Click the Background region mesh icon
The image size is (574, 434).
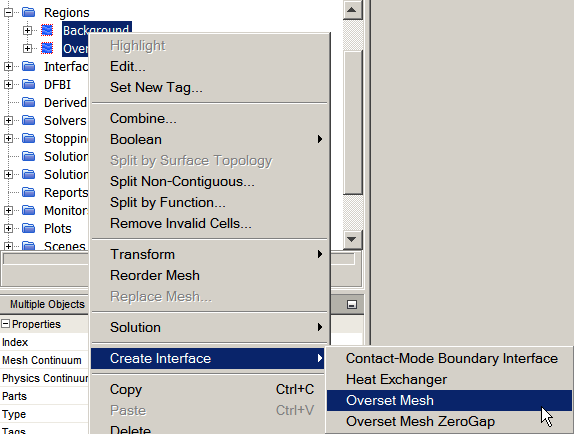(47, 30)
